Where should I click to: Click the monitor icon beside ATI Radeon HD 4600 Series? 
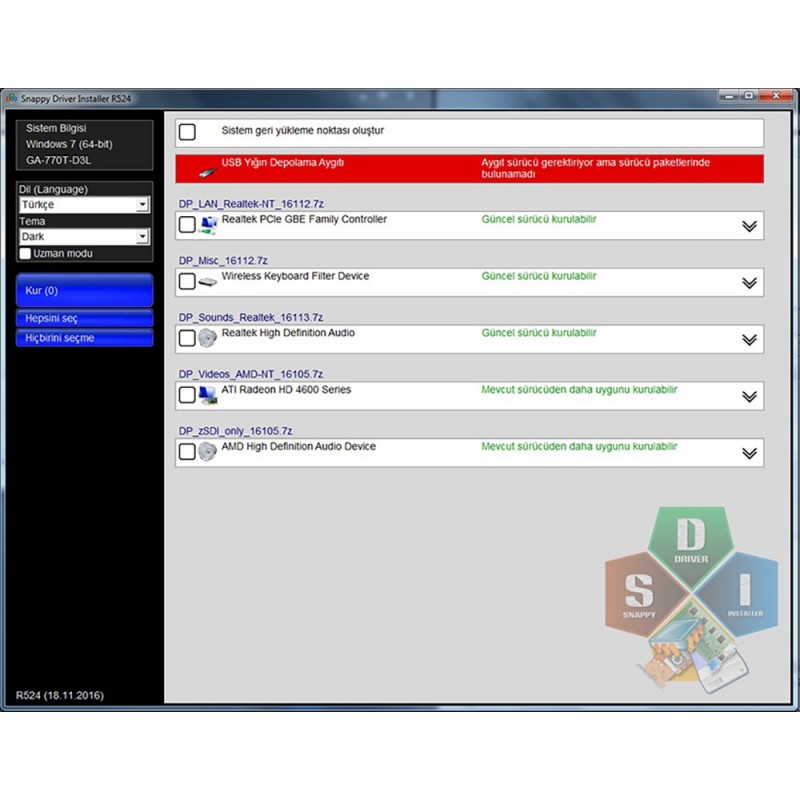pos(208,395)
